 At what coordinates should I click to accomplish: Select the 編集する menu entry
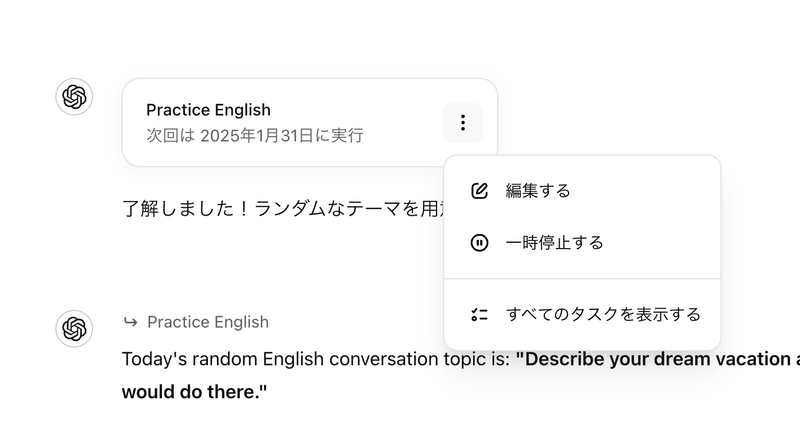(538, 190)
